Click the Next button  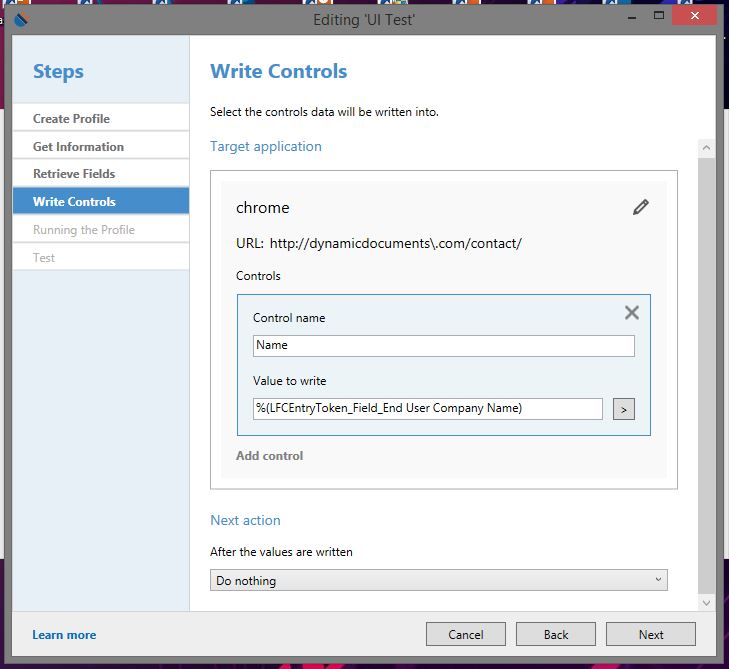[651, 635]
